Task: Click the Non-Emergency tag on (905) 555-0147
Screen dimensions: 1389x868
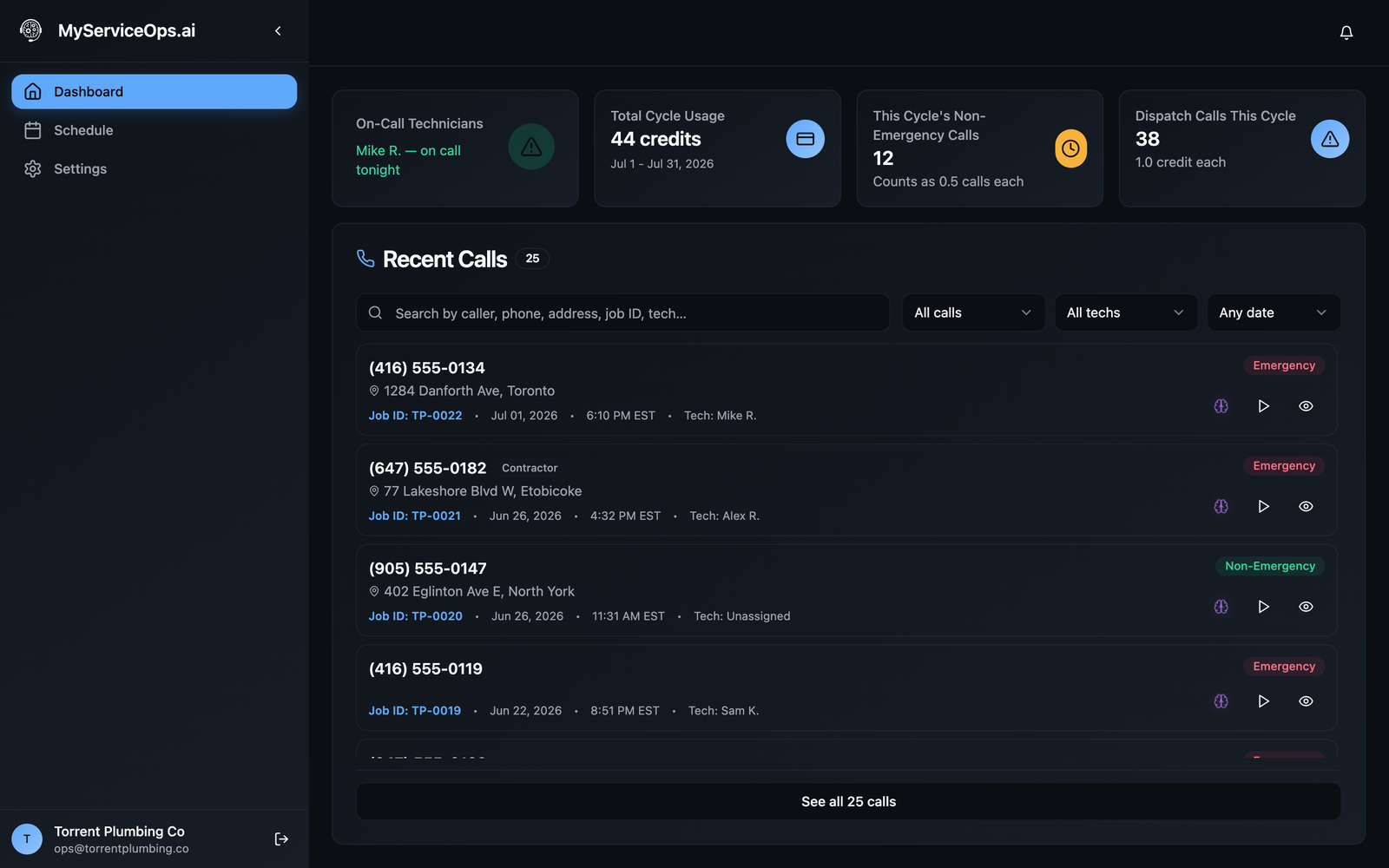Action: [x=1270, y=566]
